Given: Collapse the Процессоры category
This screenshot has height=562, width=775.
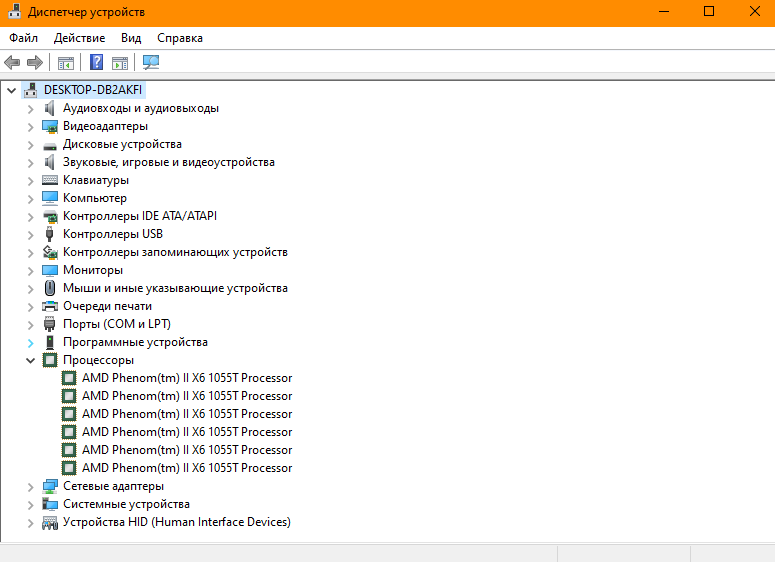Looking at the screenshot, I should (x=30, y=360).
